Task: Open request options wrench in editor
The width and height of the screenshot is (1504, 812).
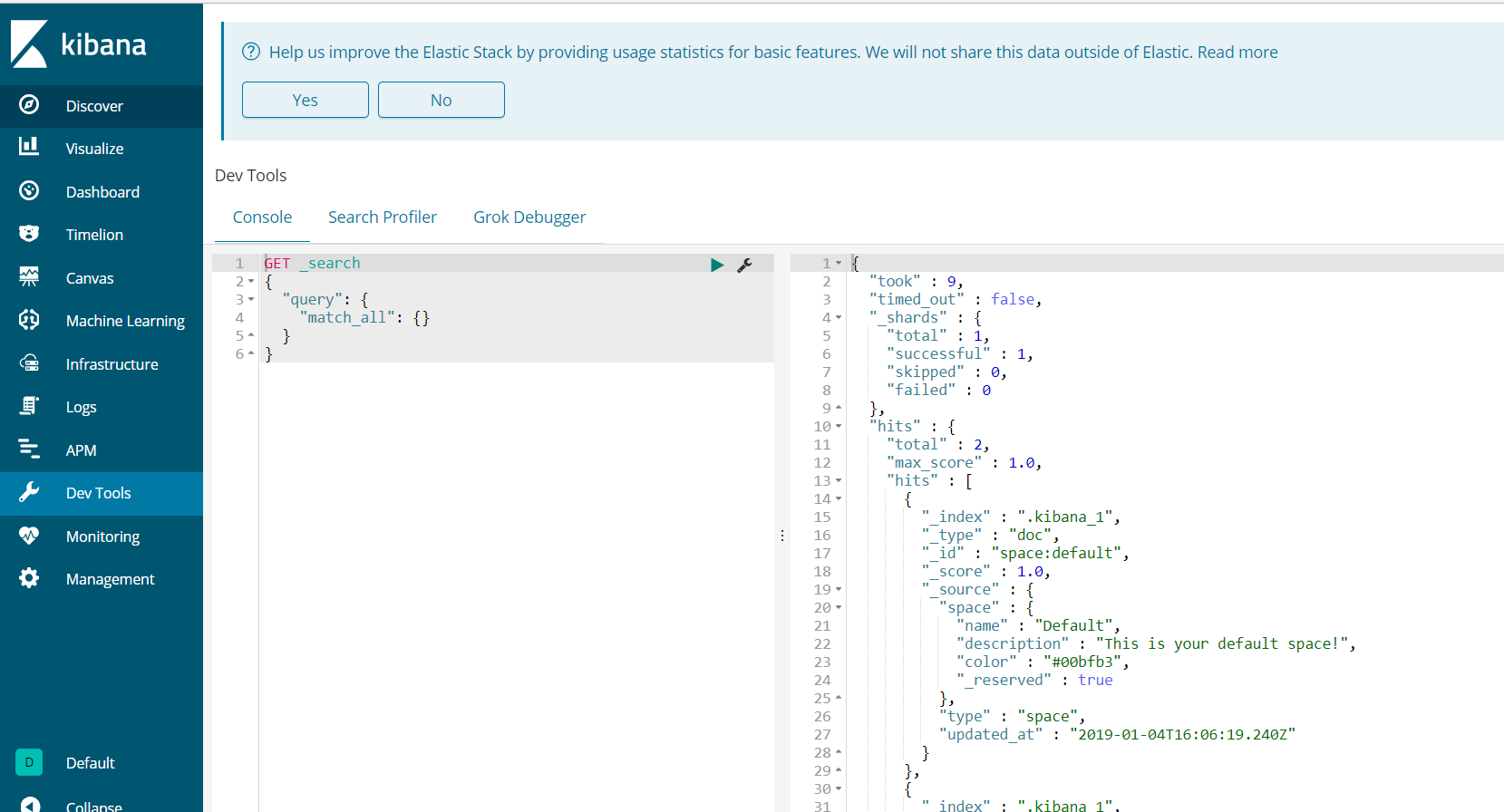Action: point(745,265)
